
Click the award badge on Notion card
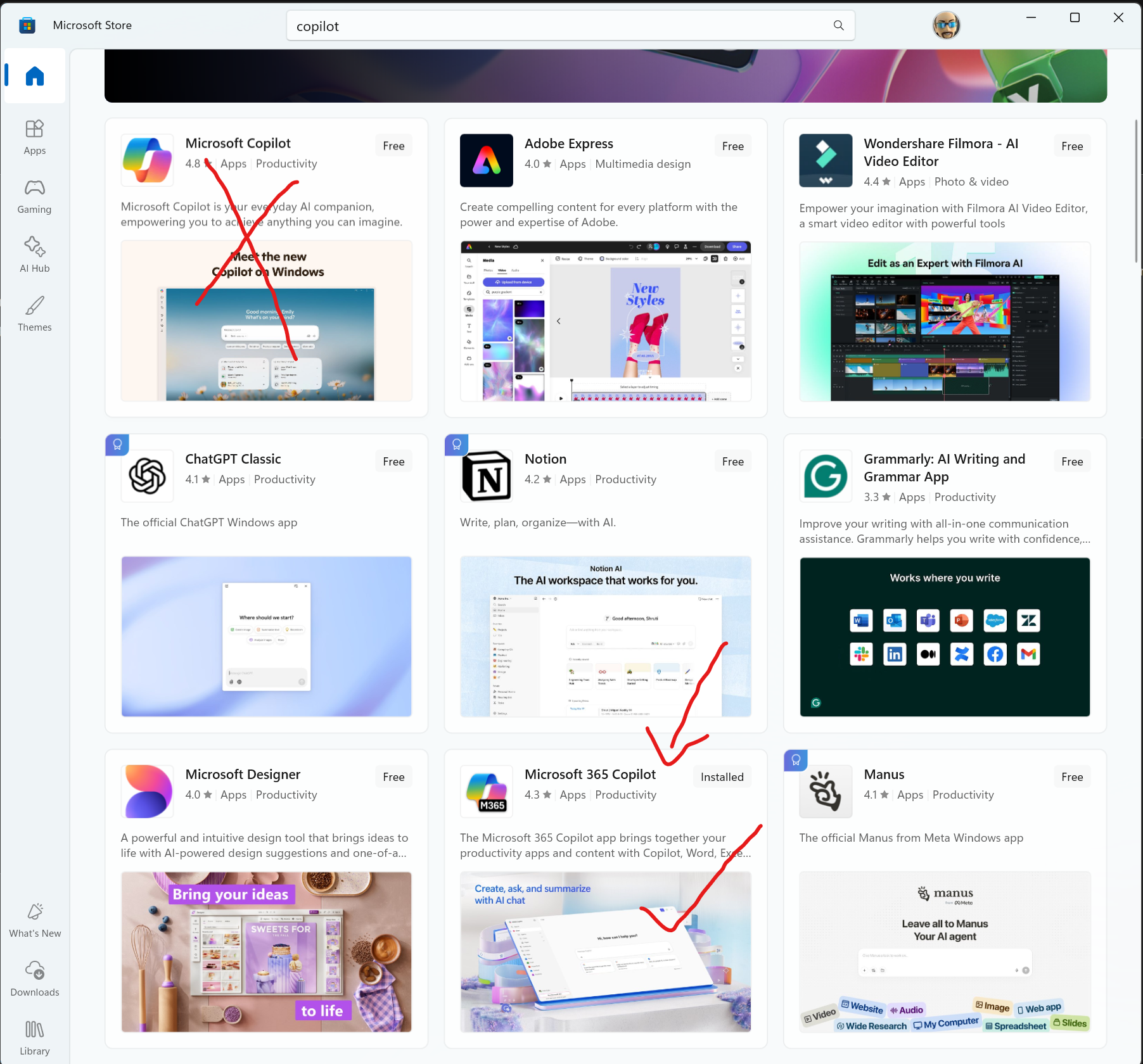pyautogui.click(x=457, y=445)
